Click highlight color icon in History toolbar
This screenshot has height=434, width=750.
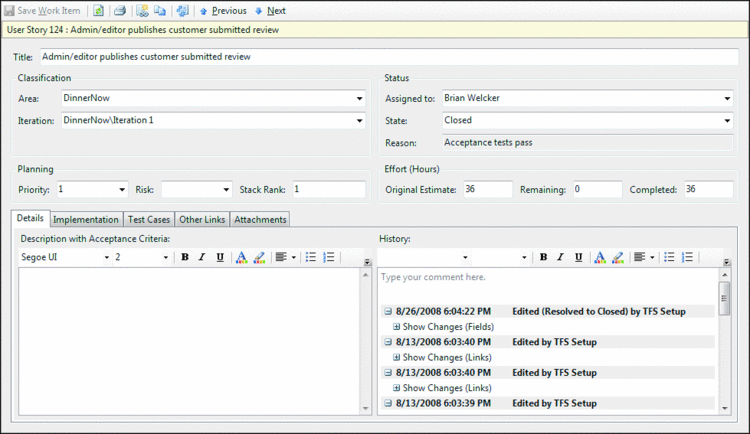617,257
